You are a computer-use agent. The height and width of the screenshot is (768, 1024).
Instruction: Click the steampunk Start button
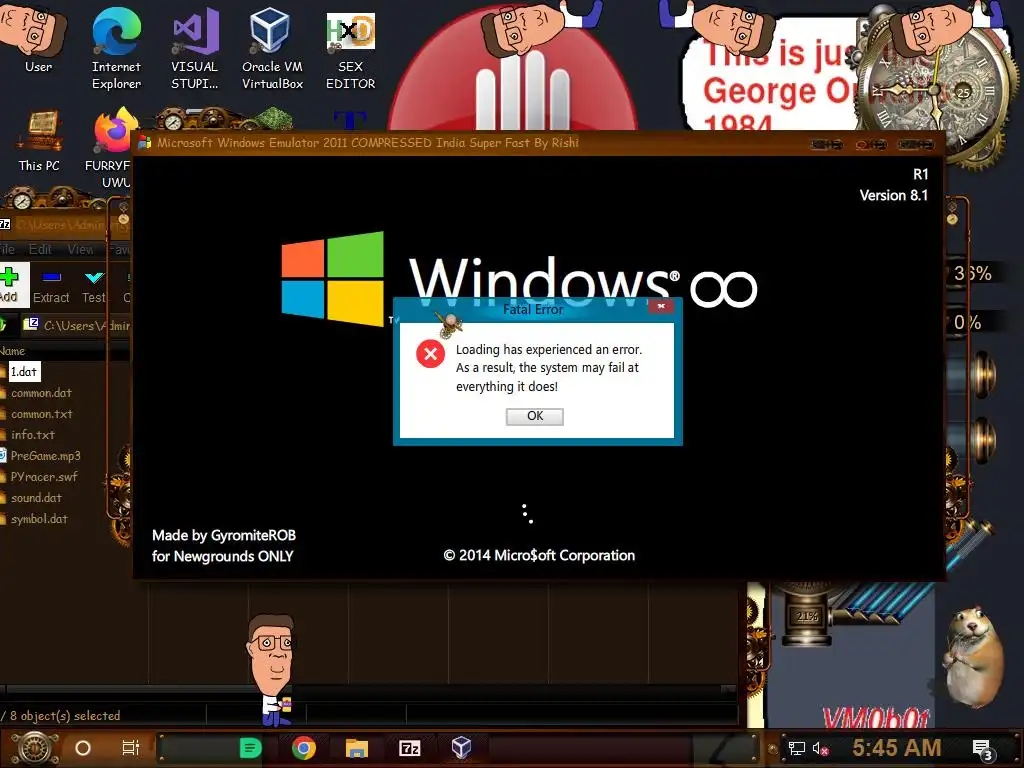pos(34,748)
